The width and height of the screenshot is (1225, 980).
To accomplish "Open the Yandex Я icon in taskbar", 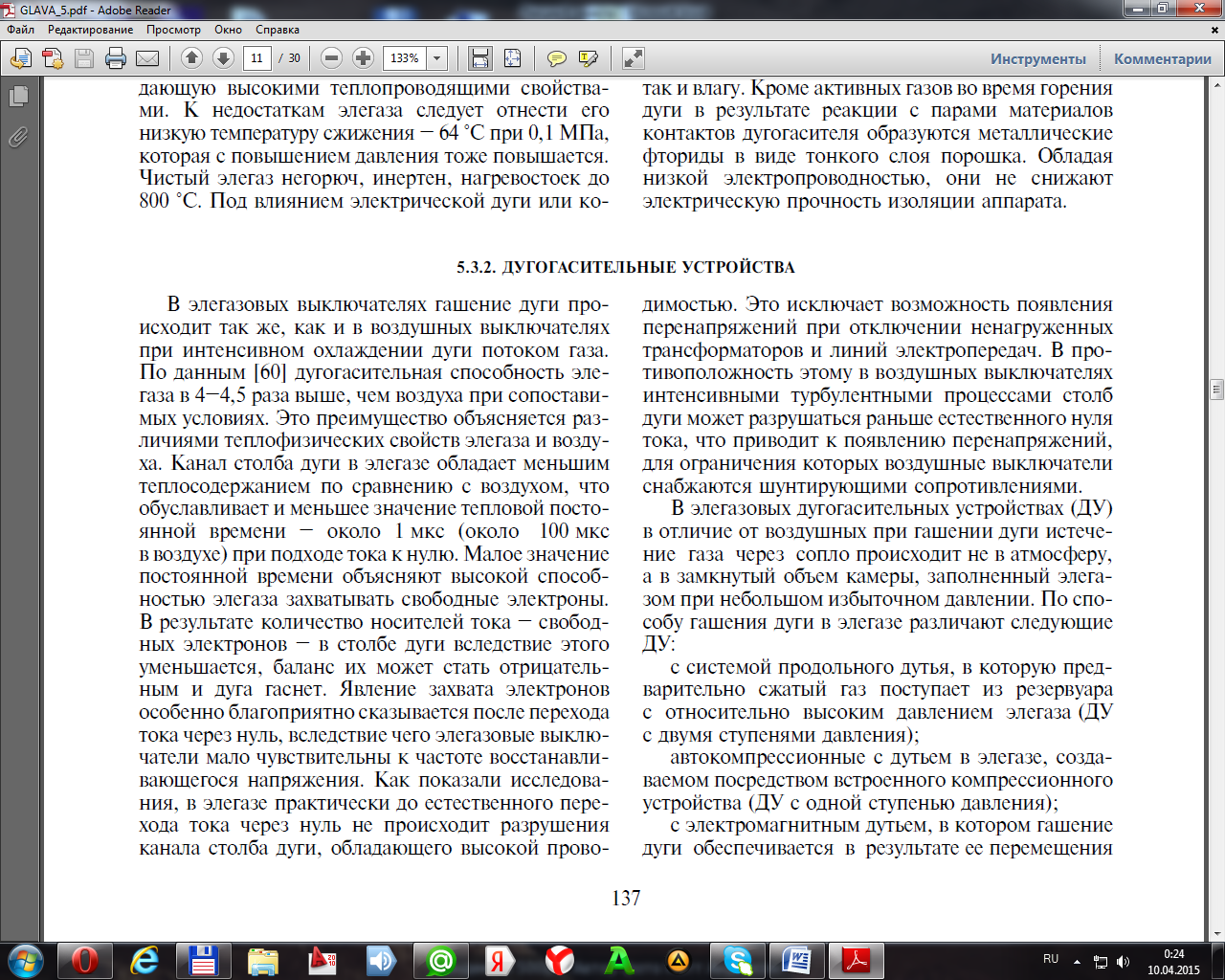I will point(500,961).
